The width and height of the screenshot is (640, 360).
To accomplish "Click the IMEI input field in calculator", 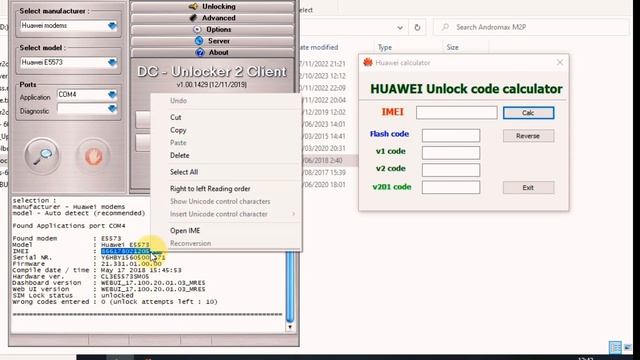I will [x=457, y=113].
